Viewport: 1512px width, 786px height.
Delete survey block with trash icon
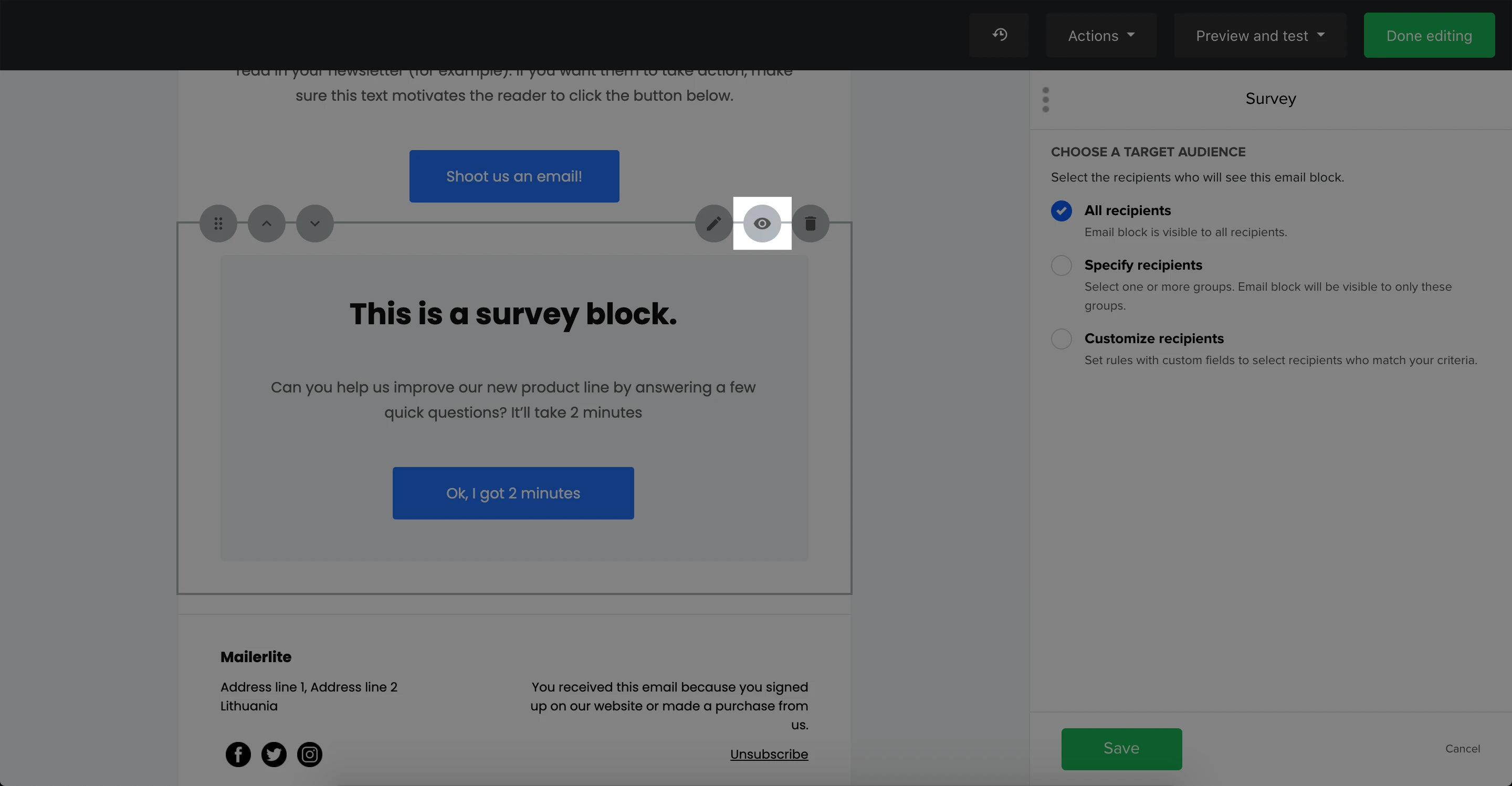pos(810,224)
